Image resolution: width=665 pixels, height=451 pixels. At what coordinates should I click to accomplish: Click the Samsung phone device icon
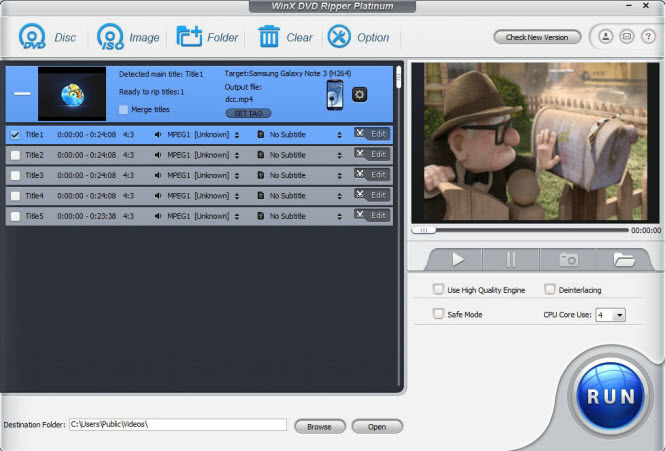click(x=335, y=95)
